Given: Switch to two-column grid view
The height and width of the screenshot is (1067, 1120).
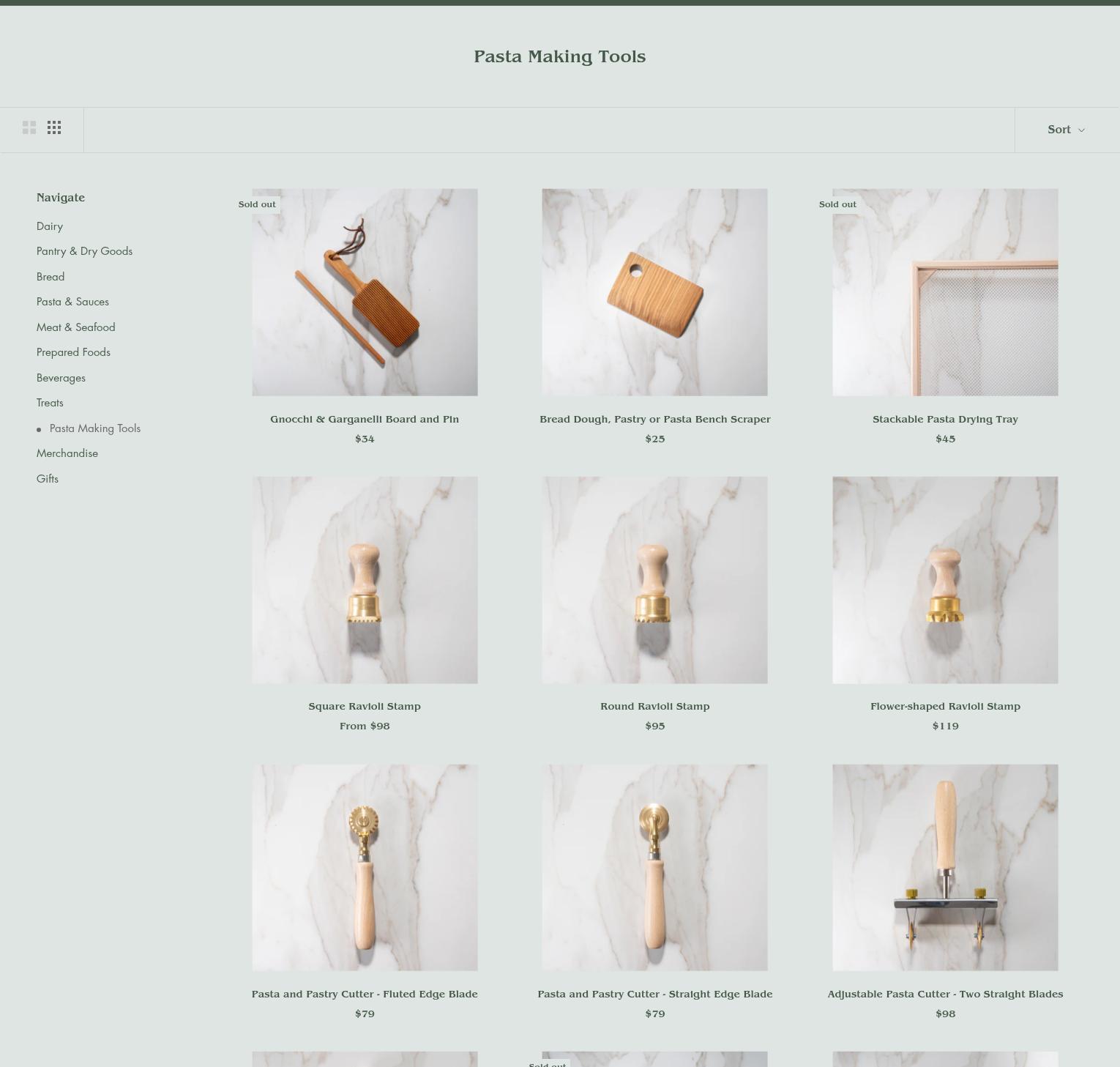Looking at the screenshot, I should [x=29, y=128].
